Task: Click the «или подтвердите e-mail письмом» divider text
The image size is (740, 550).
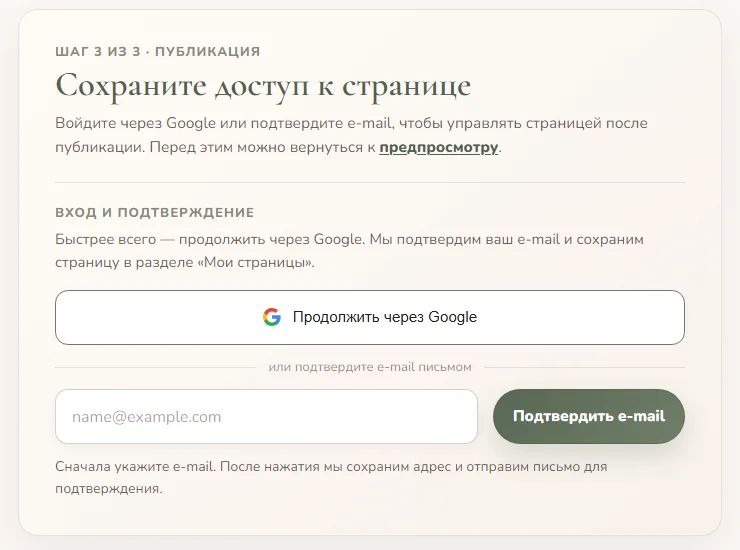Action: [370, 367]
